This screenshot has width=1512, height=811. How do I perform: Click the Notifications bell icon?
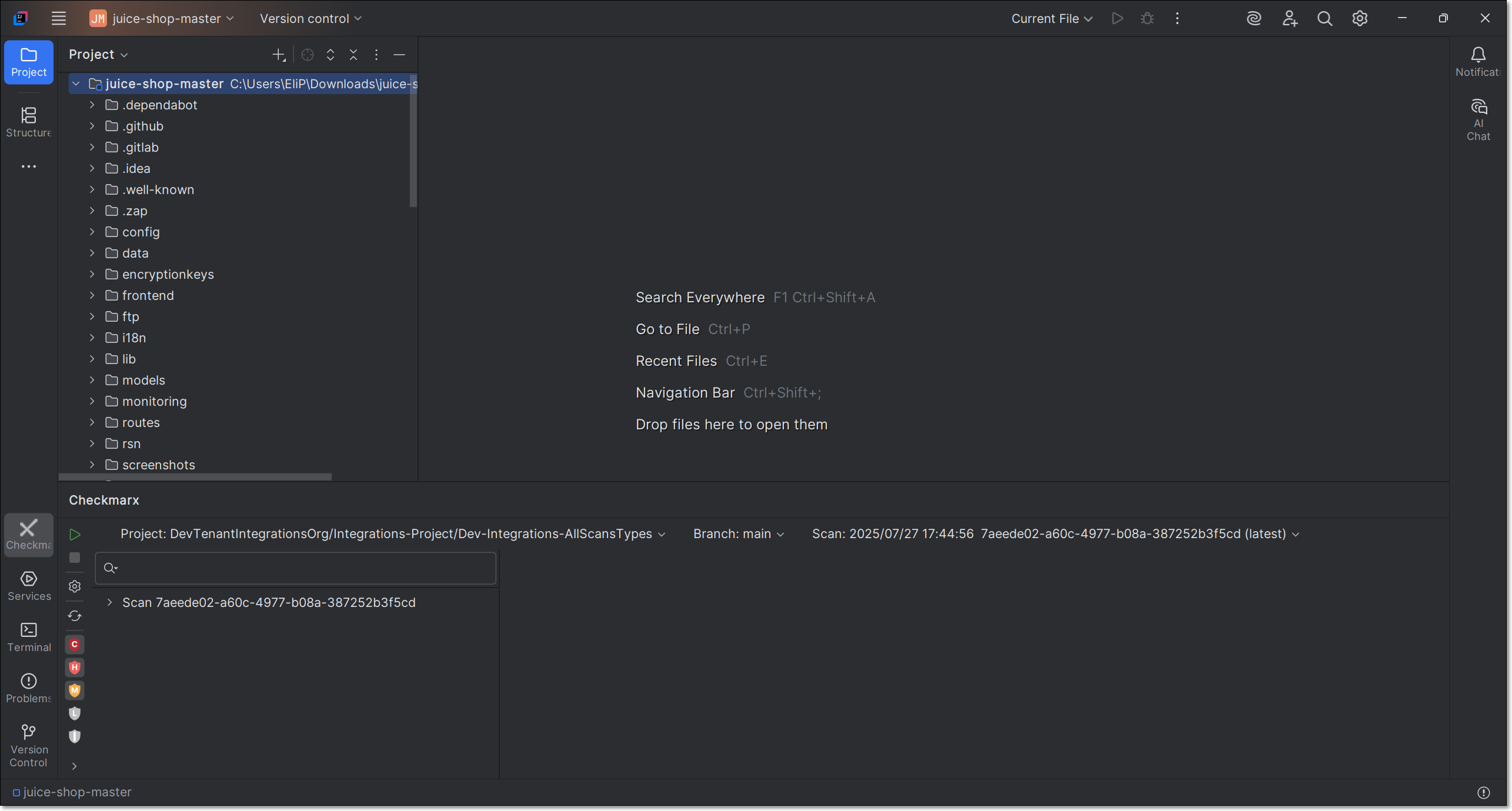pos(1477,61)
